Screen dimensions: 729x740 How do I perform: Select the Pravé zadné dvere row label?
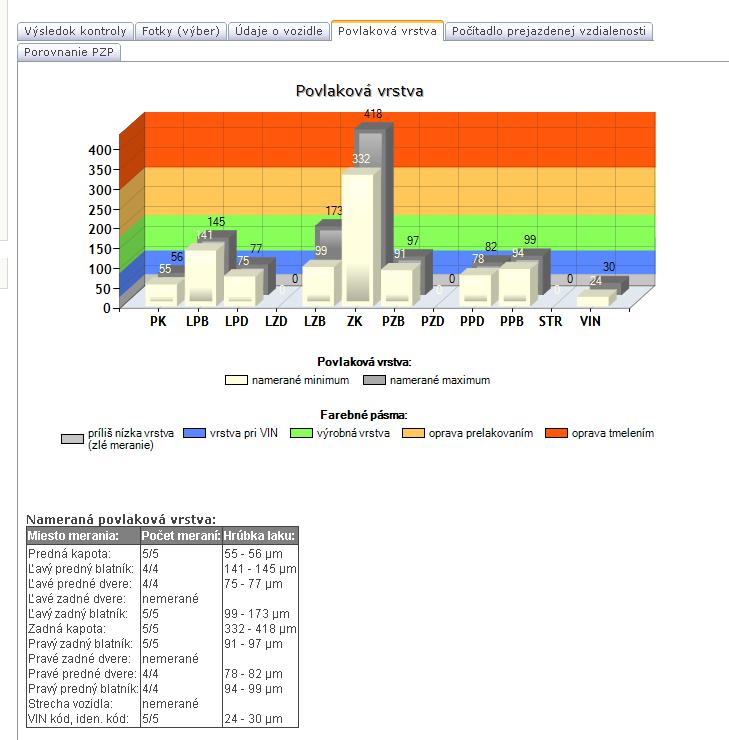coord(79,659)
